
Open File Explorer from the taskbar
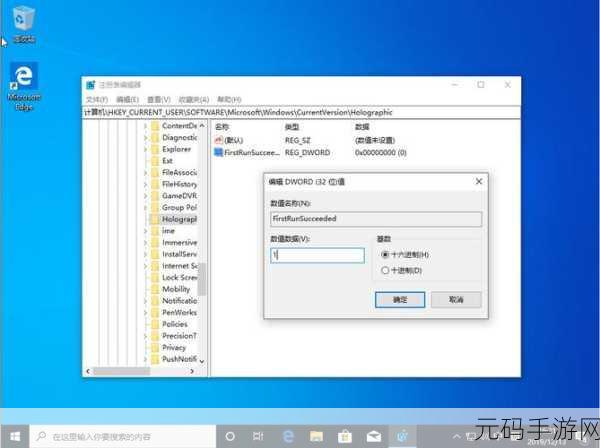(x=316, y=436)
